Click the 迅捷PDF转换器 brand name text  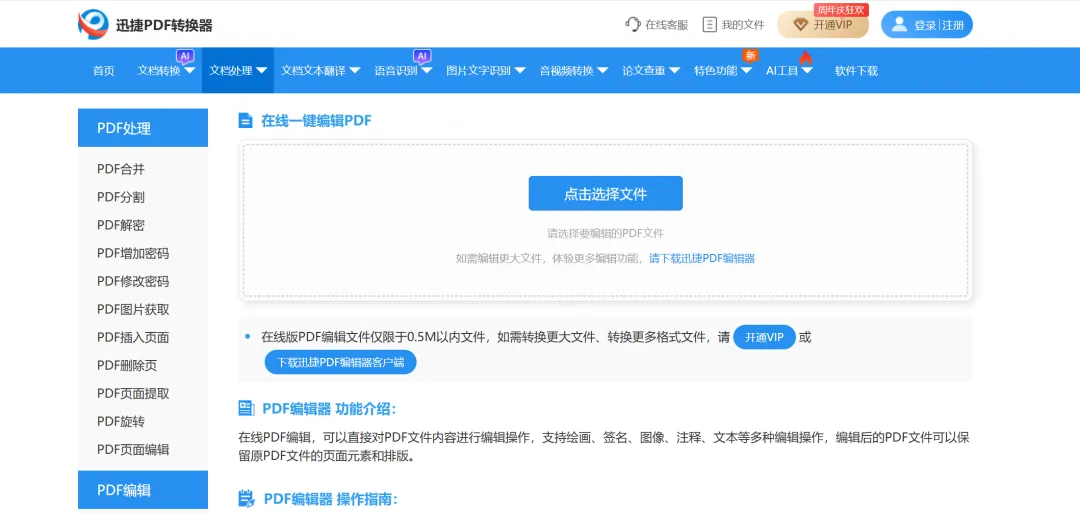click(165, 25)
